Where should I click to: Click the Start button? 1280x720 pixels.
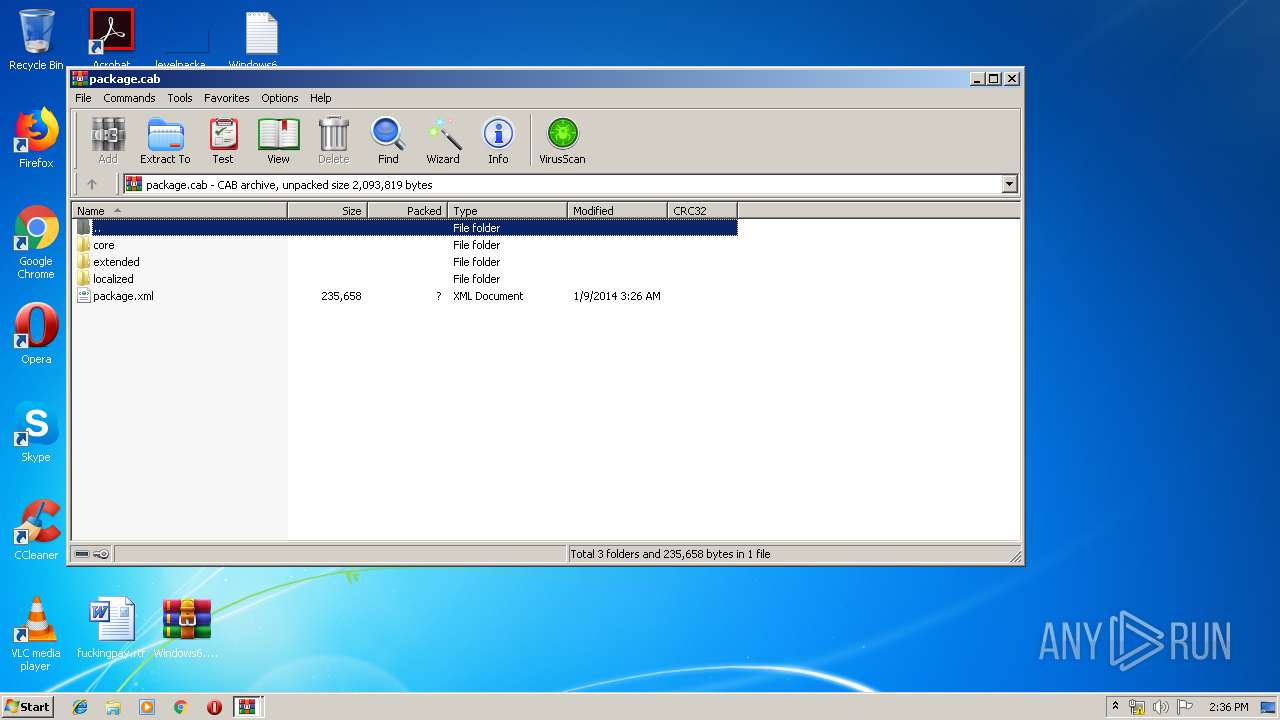[27, 706]
